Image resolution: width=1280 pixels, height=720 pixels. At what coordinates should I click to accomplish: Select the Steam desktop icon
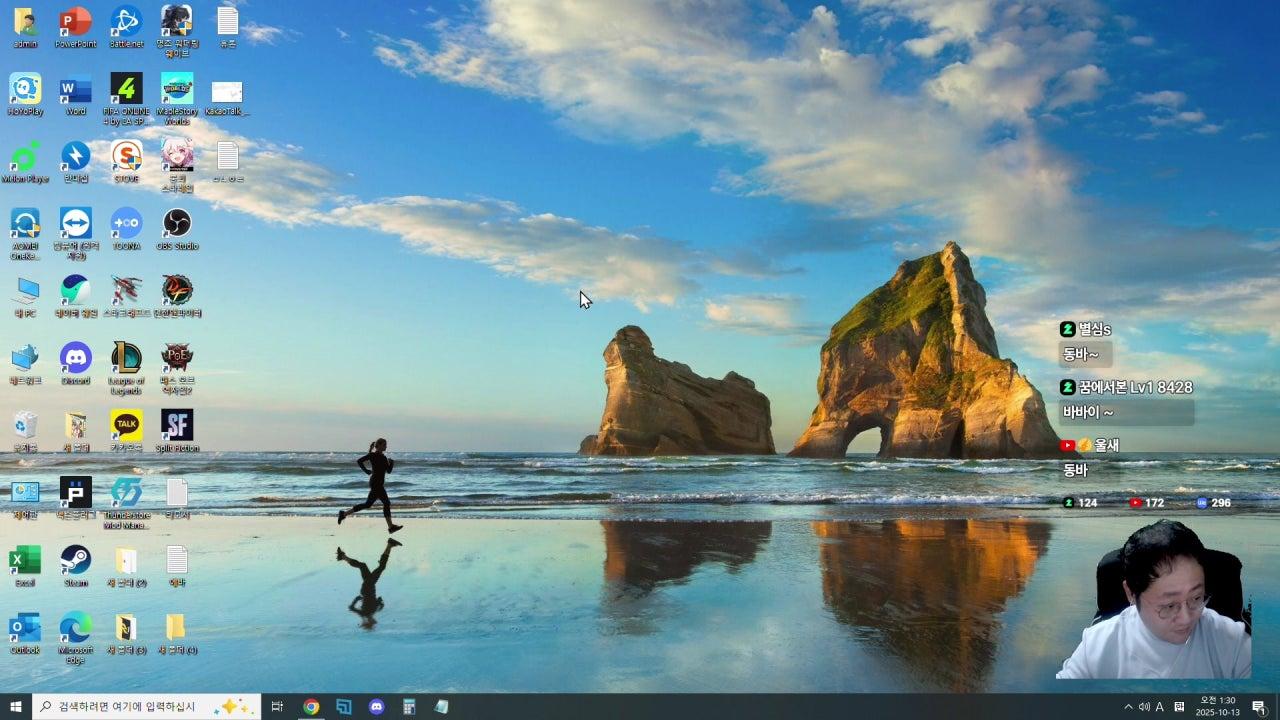tap(75, 560)
